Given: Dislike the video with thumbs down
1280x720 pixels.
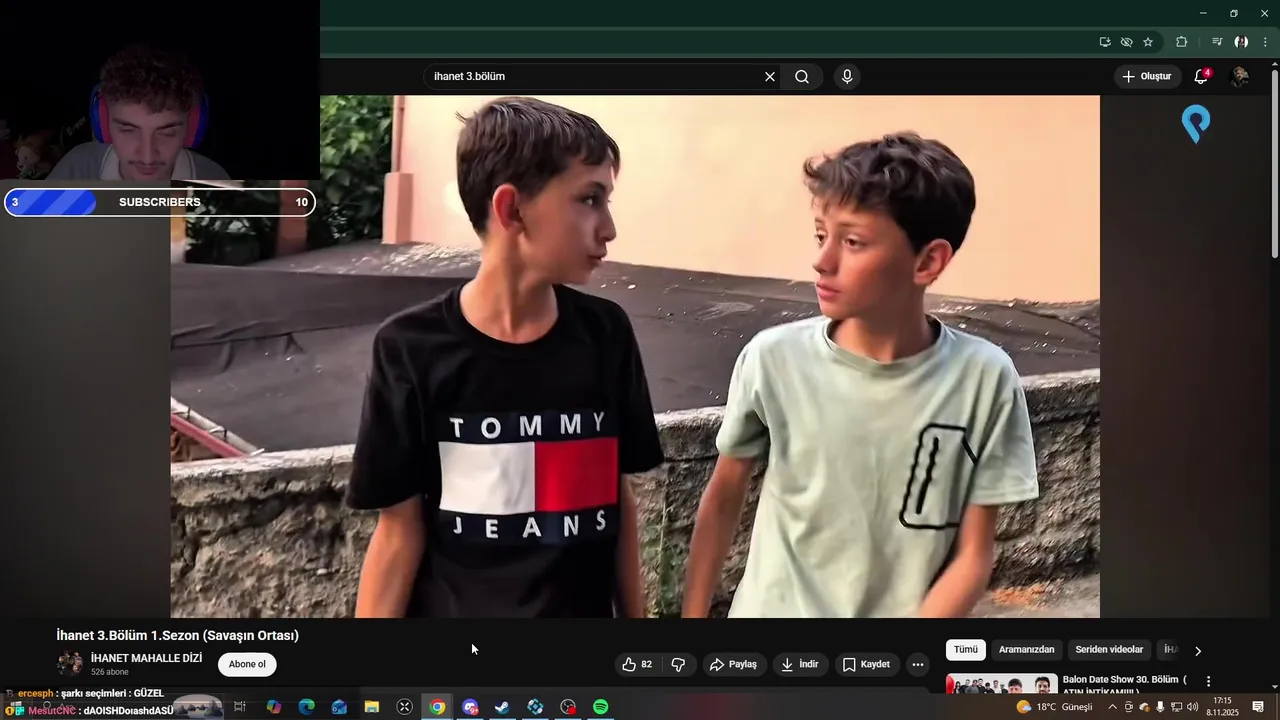Looking at the screenshot, I should tap(678, 664).
